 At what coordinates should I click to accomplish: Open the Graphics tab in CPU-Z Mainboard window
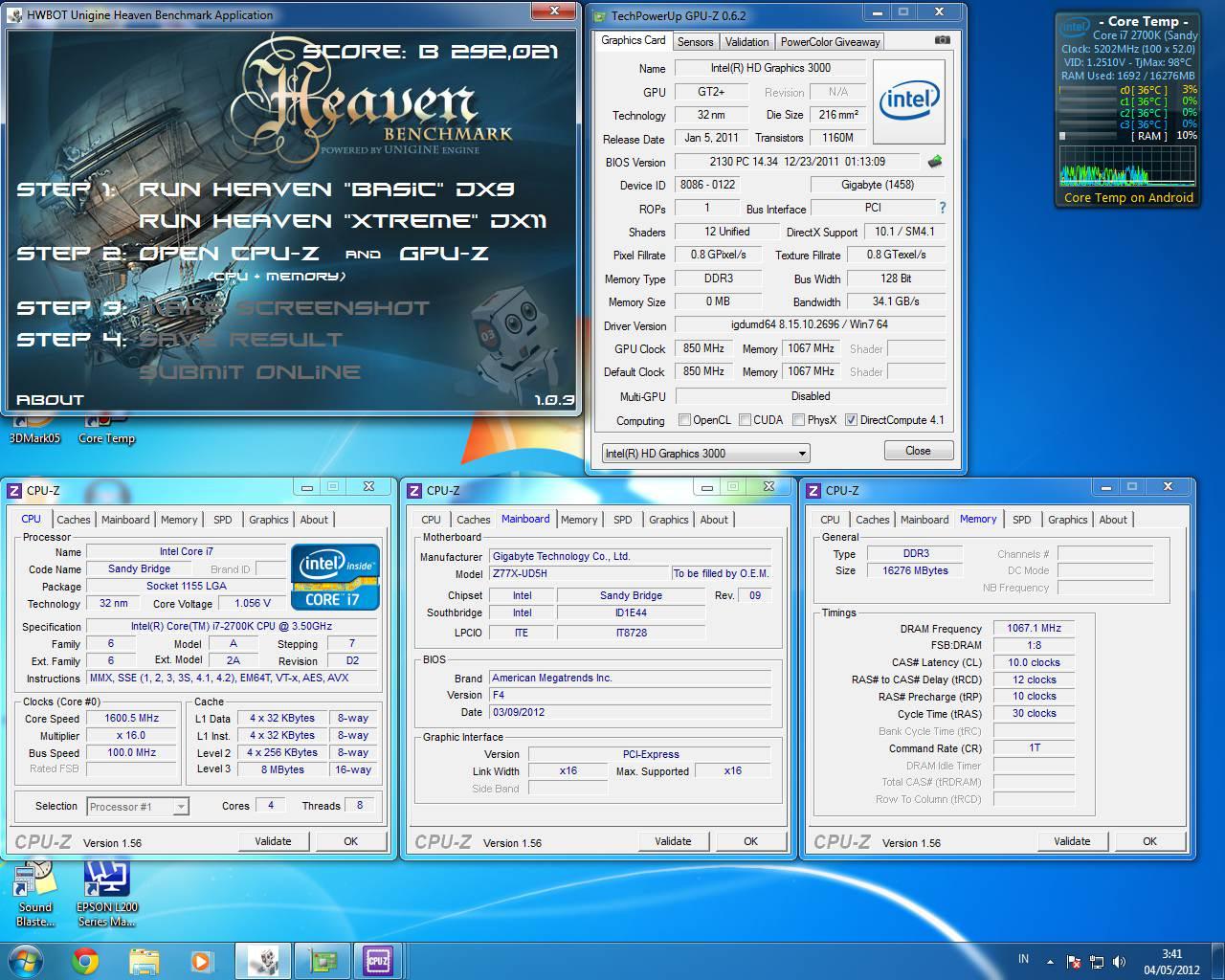[x=668, y=520]
